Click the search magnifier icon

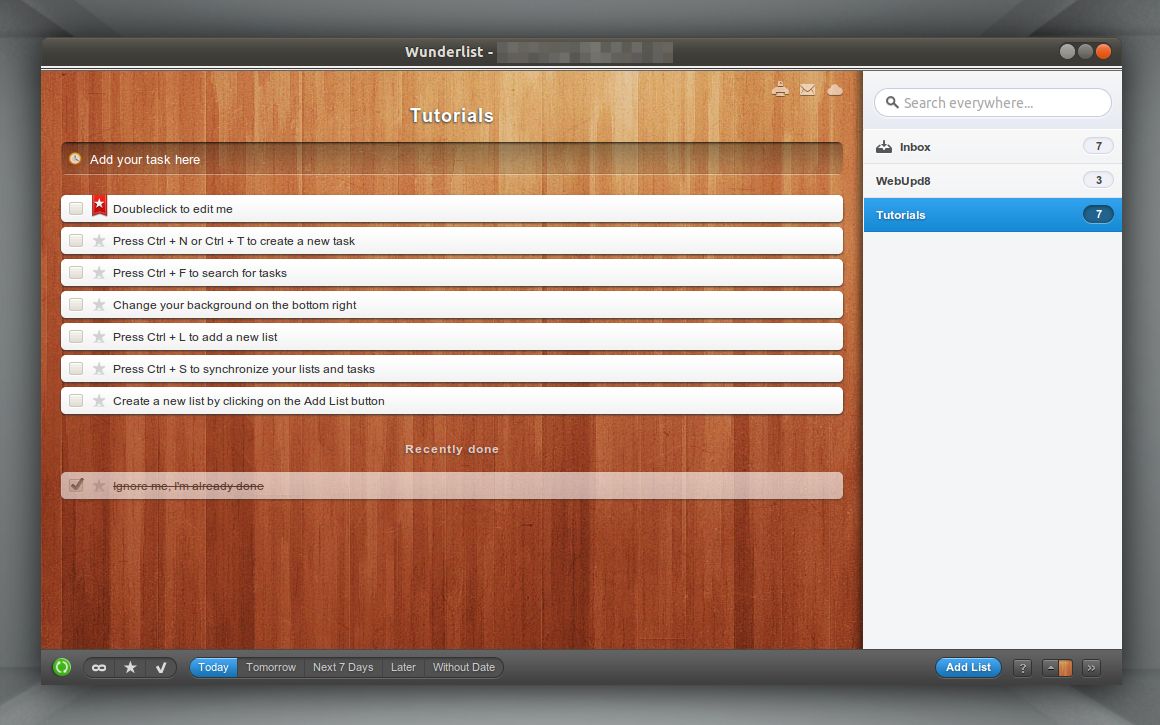pyautogui.click(x=892, y=103)
